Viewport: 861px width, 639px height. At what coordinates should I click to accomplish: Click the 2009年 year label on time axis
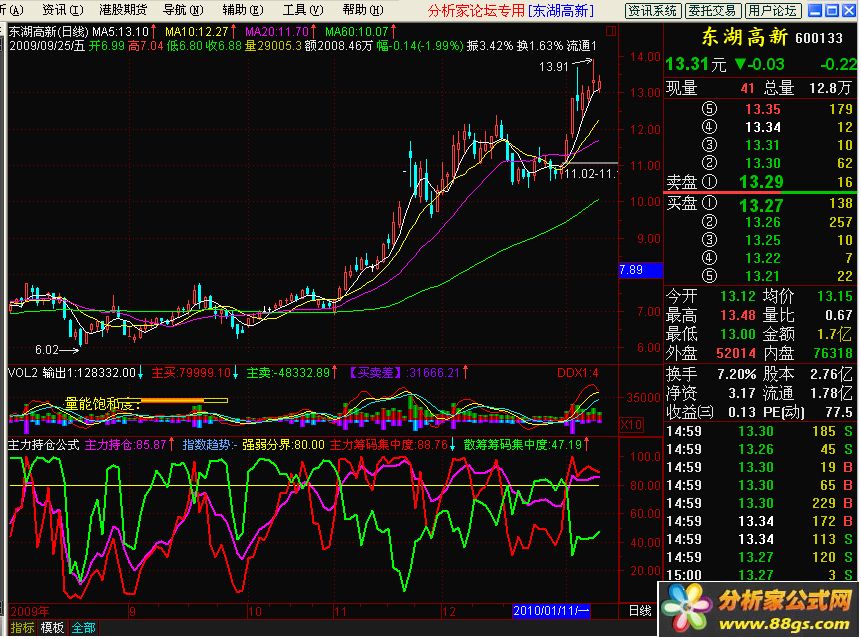(x=30, y=611)
